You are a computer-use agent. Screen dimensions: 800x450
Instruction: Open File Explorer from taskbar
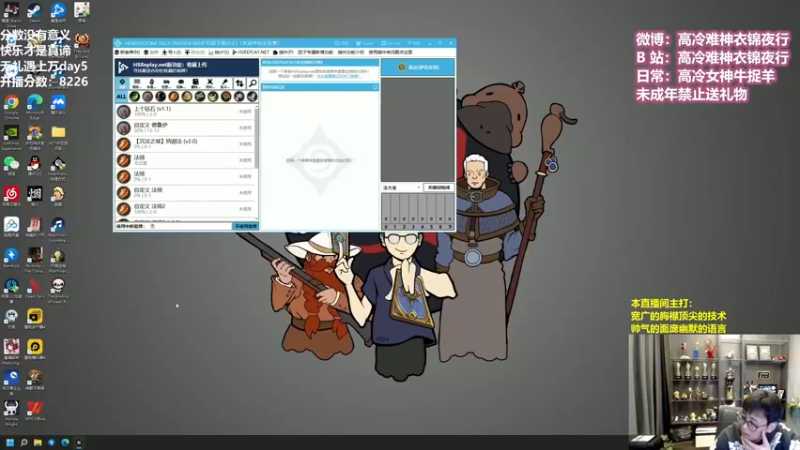[x=38, y=442]
